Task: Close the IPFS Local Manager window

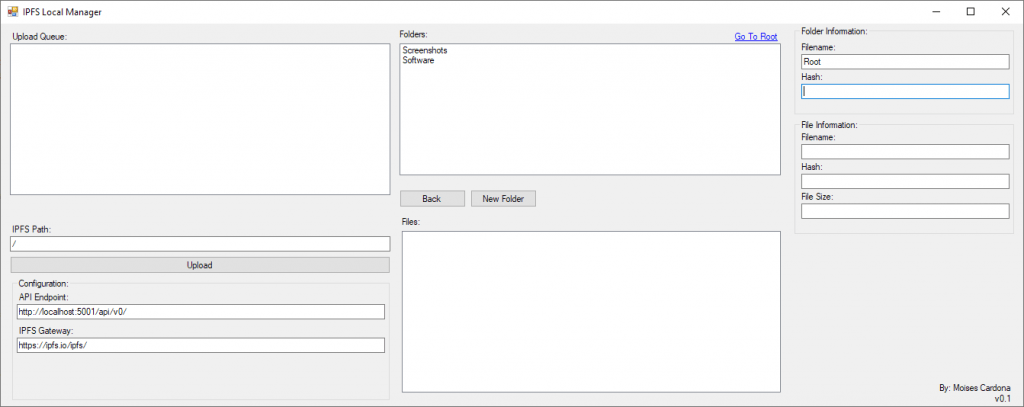Action: point(1005,11)
